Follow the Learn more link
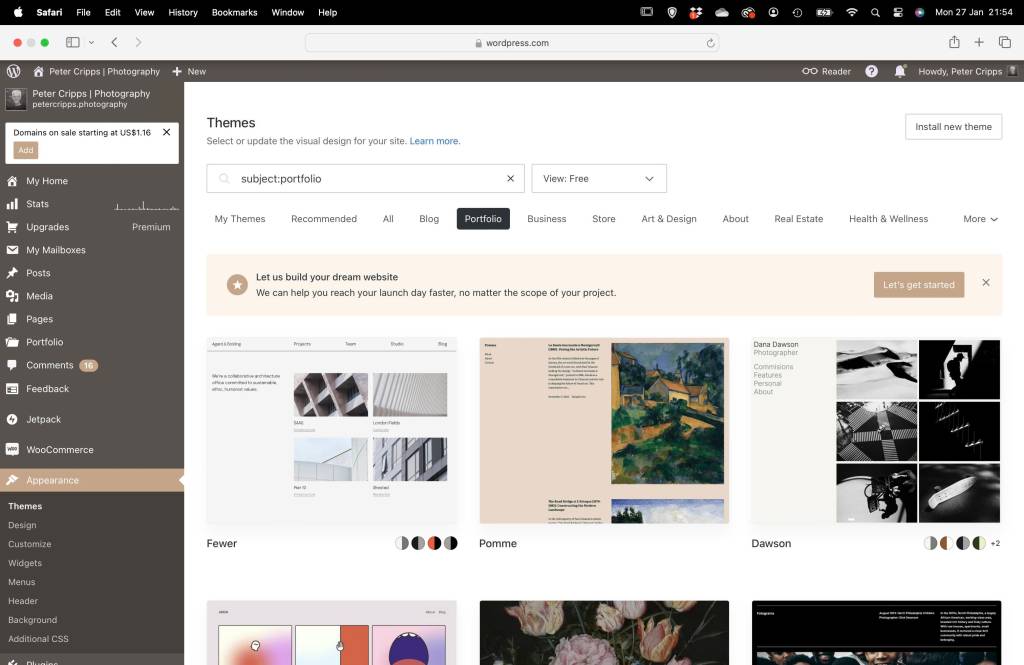The height and width of the screenshot is (665, 1024). click(x=434, y=141)
